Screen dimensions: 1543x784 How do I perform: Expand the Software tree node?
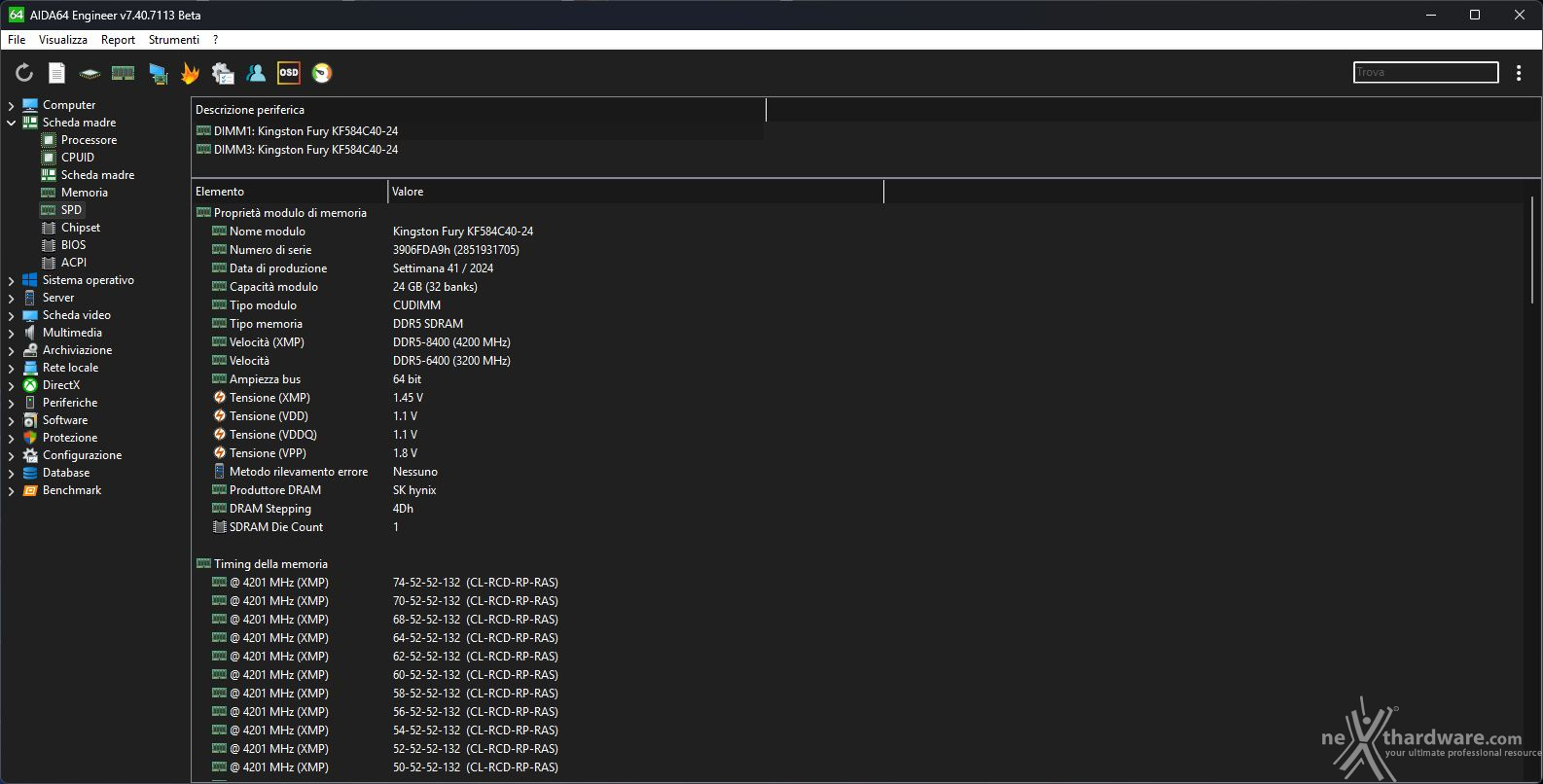[11, 420]
